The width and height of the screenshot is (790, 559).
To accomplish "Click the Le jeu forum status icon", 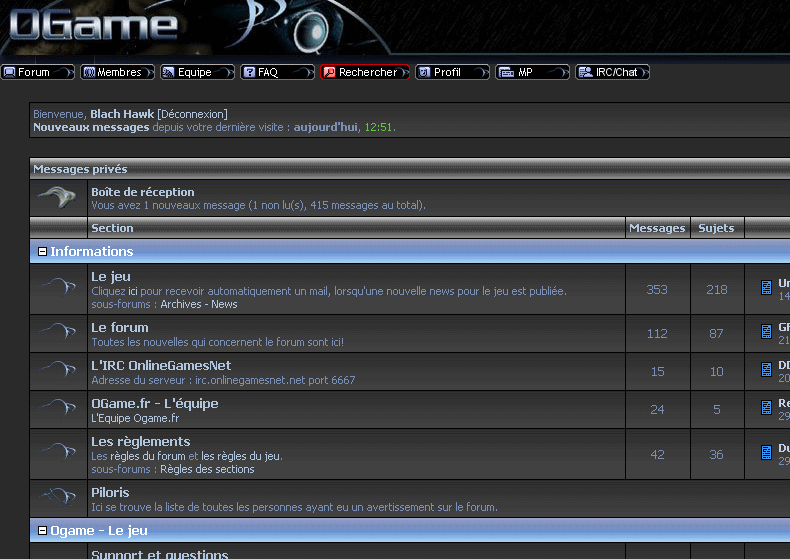I will pyautogui.click(x=58, y=287).
